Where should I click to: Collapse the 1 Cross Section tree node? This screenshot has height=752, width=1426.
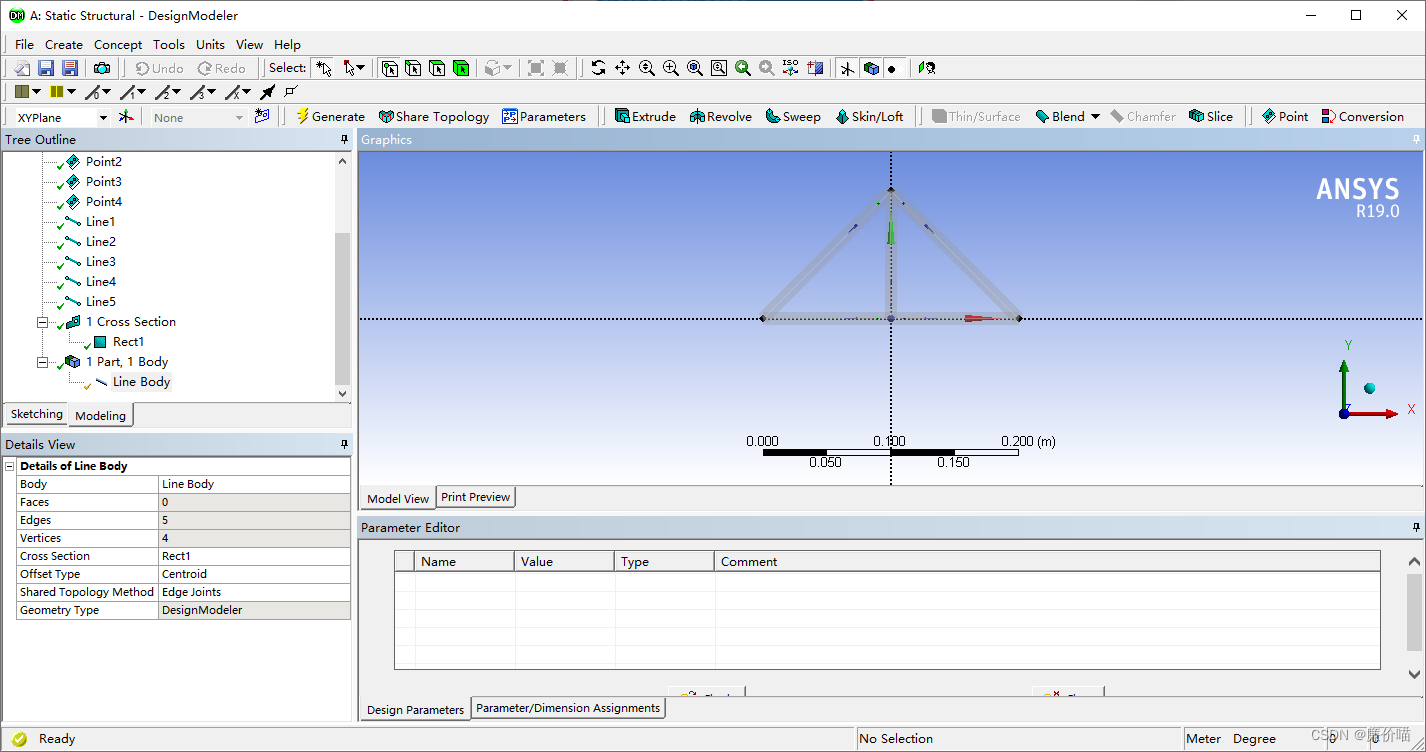[x=43, y=322]
